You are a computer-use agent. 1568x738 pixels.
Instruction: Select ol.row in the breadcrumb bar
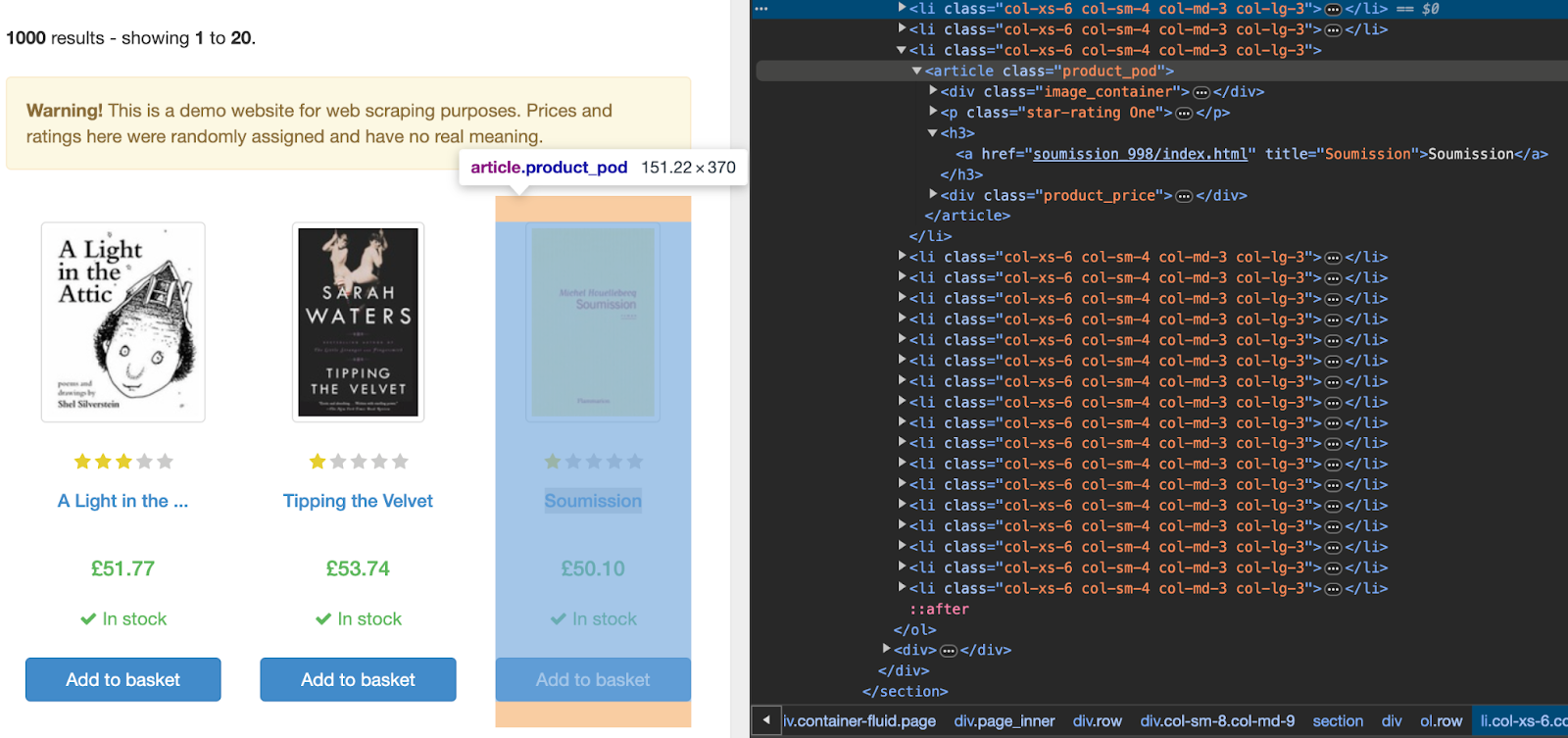point(1441,720)
